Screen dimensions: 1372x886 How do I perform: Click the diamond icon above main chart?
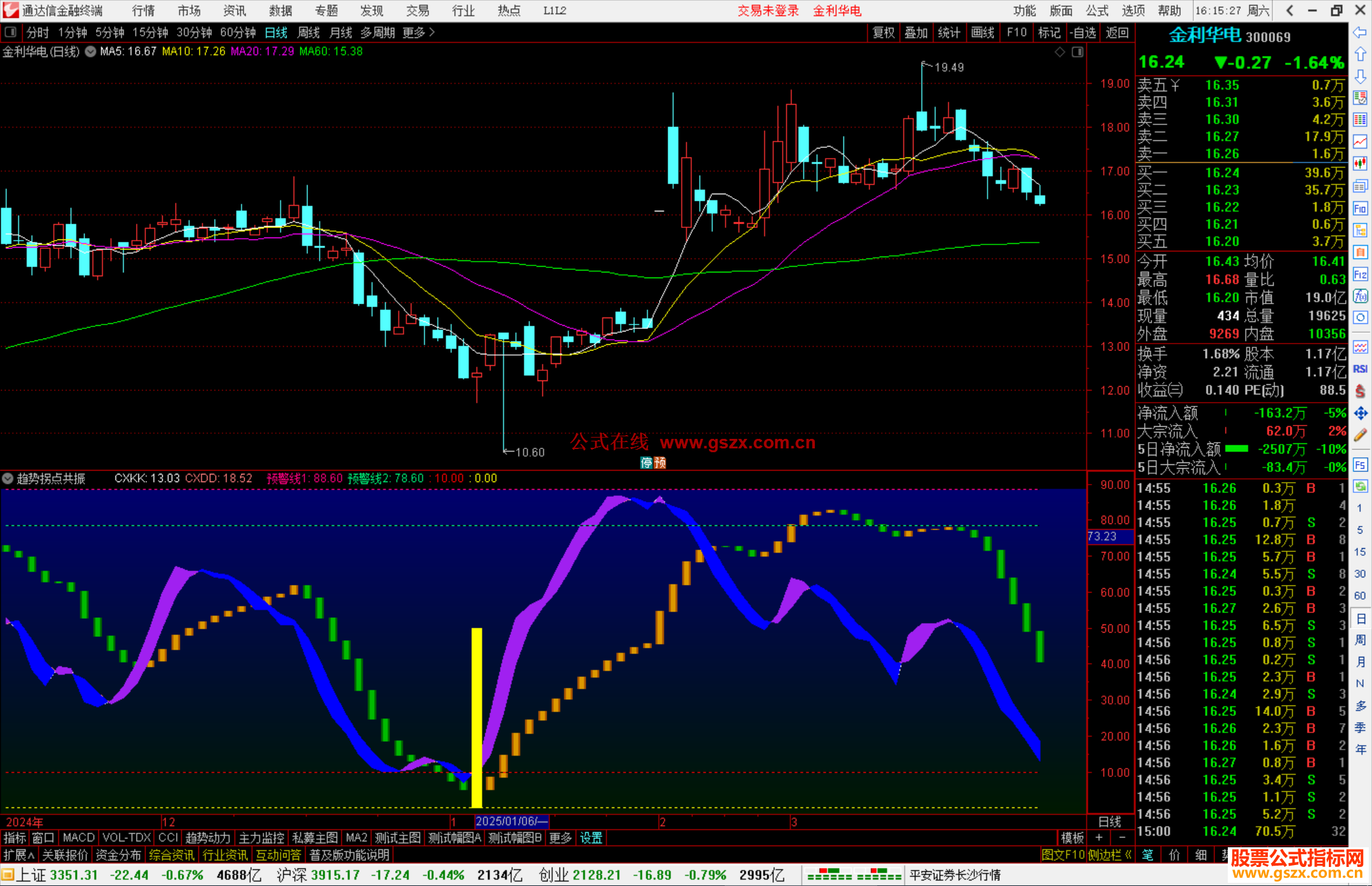tap(1059, 52)
